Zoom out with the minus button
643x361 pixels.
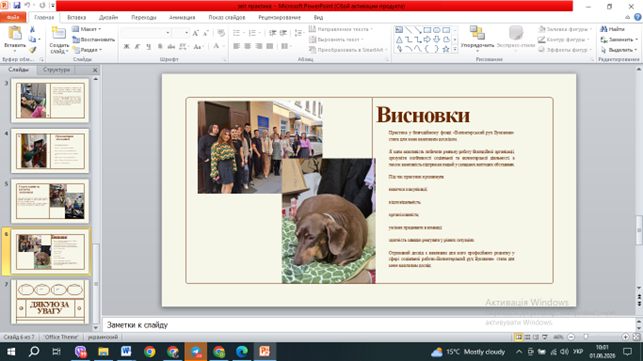(x=571, y=337)
